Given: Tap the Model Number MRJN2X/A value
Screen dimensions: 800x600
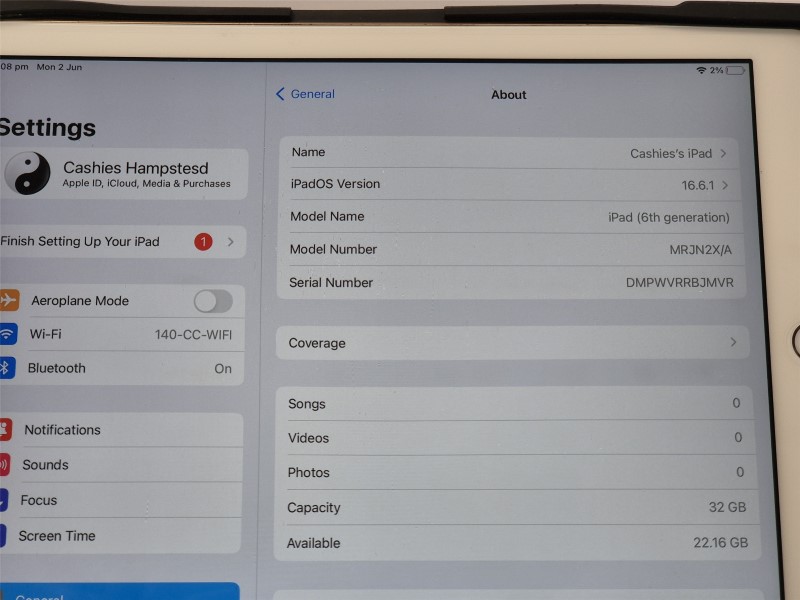Looking at the screenshot, I should pos(700,250).
